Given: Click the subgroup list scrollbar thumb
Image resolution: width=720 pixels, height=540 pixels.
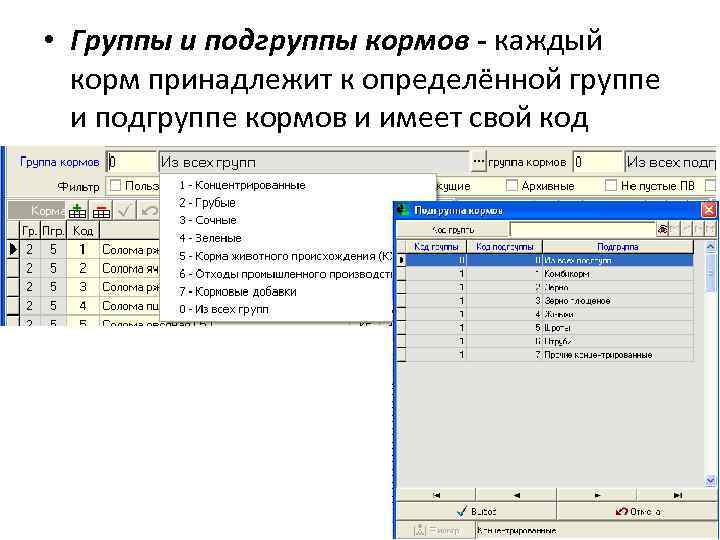Looking at the screenshot, I should [710, 273].
